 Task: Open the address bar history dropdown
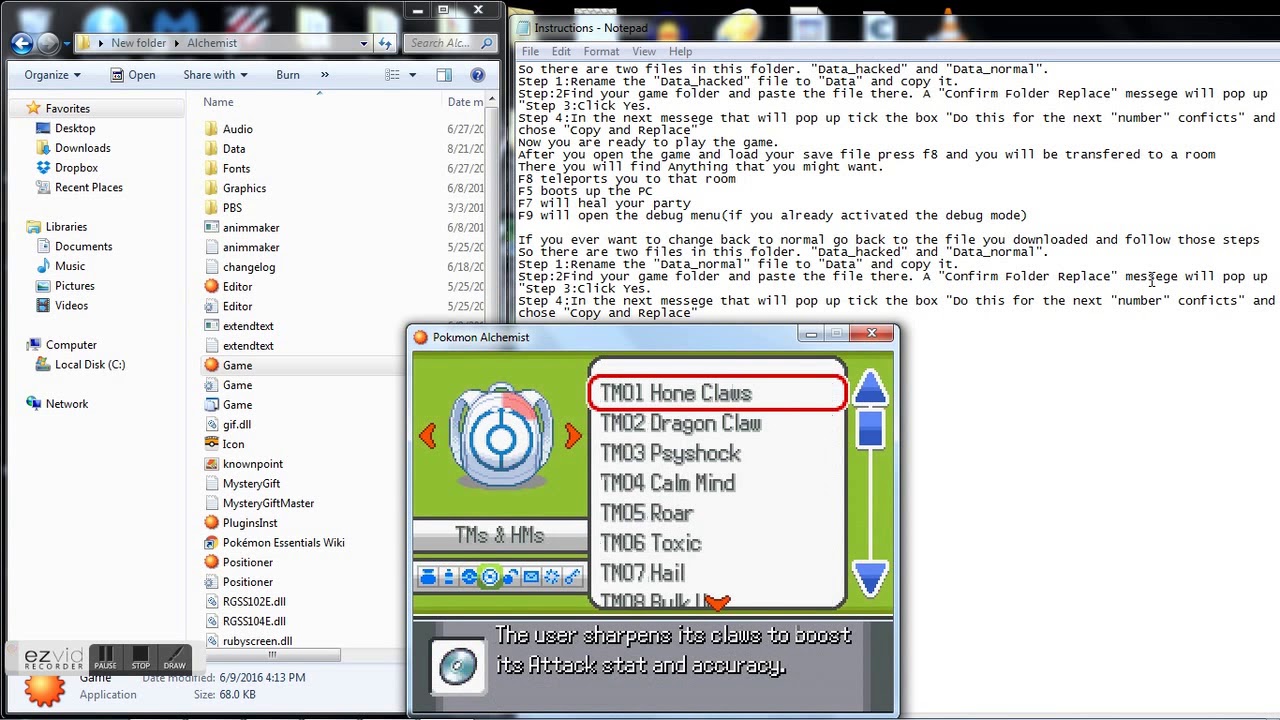(364, 43)
